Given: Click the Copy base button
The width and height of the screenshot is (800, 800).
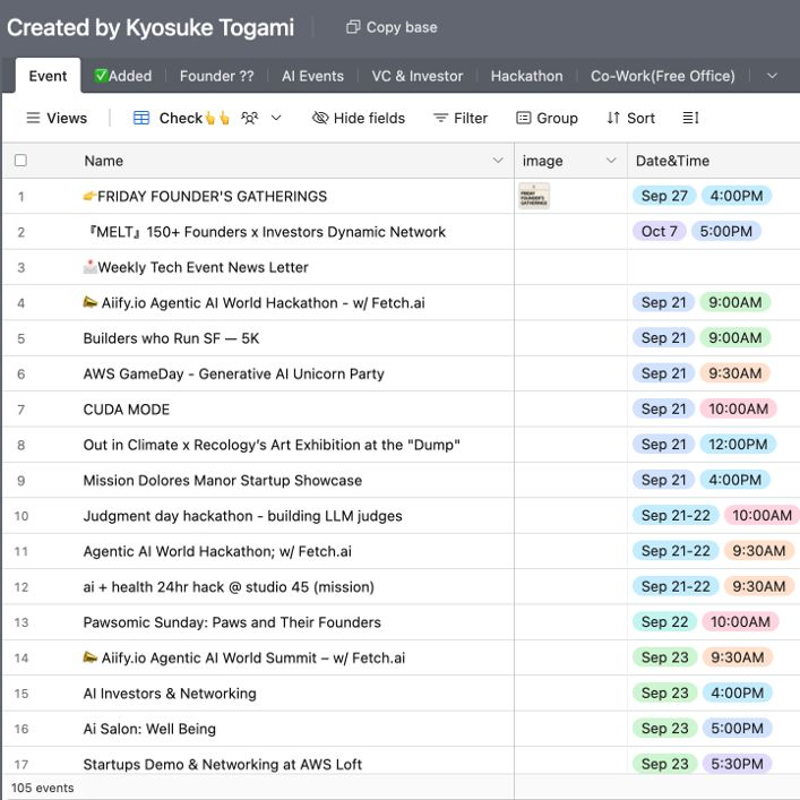Looking at the screenshot, I should [391, 28].
